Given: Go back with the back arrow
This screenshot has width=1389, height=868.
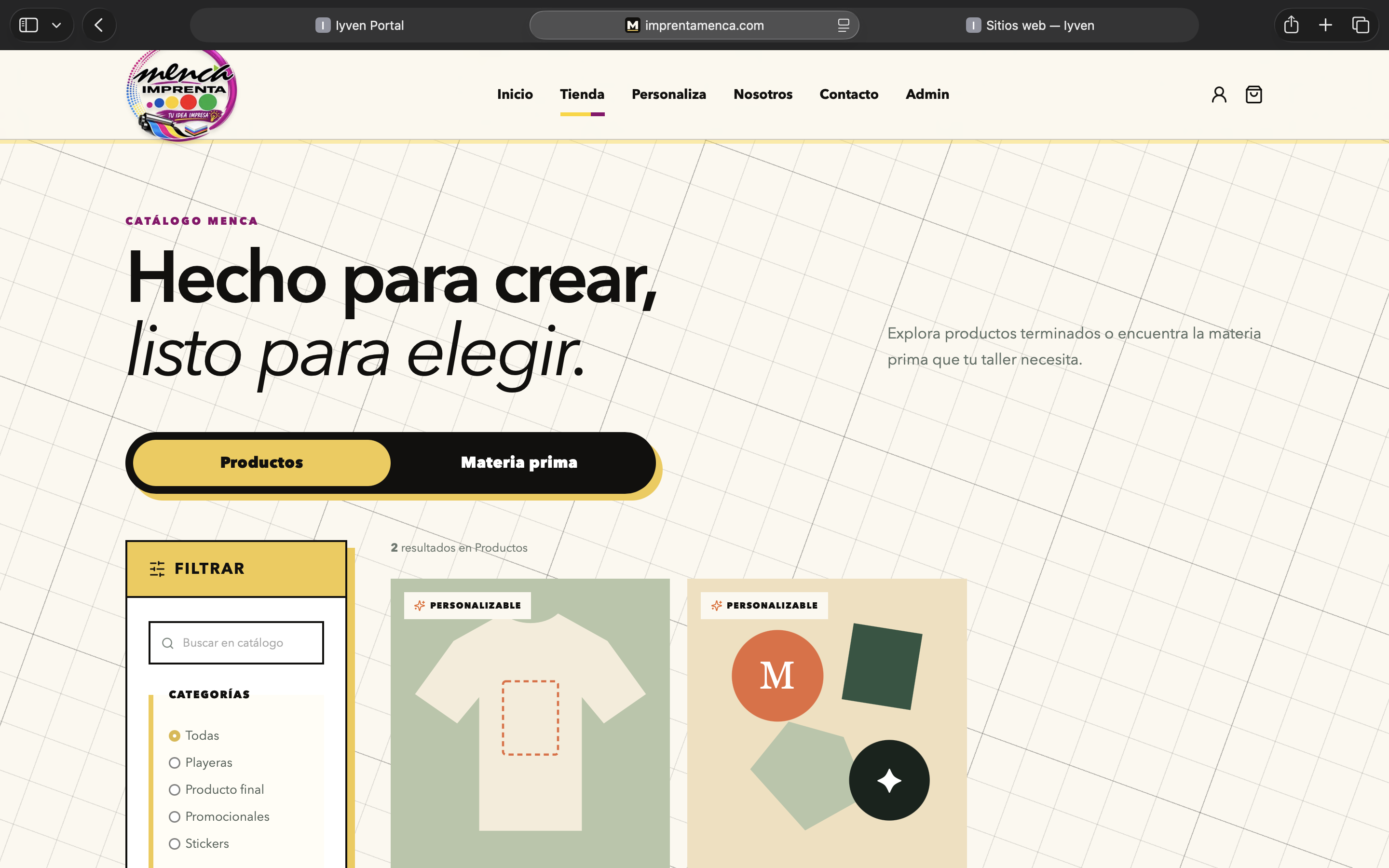Looking at the screenshot, I should click(x=99, y=25).
